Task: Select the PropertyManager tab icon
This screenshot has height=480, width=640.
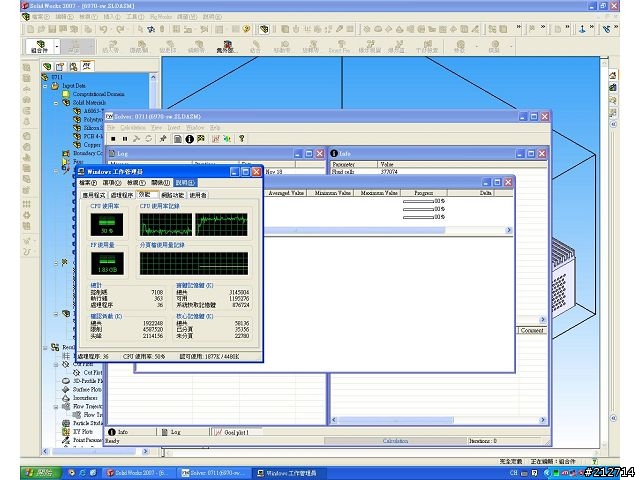Action: [x=60, y=66]
